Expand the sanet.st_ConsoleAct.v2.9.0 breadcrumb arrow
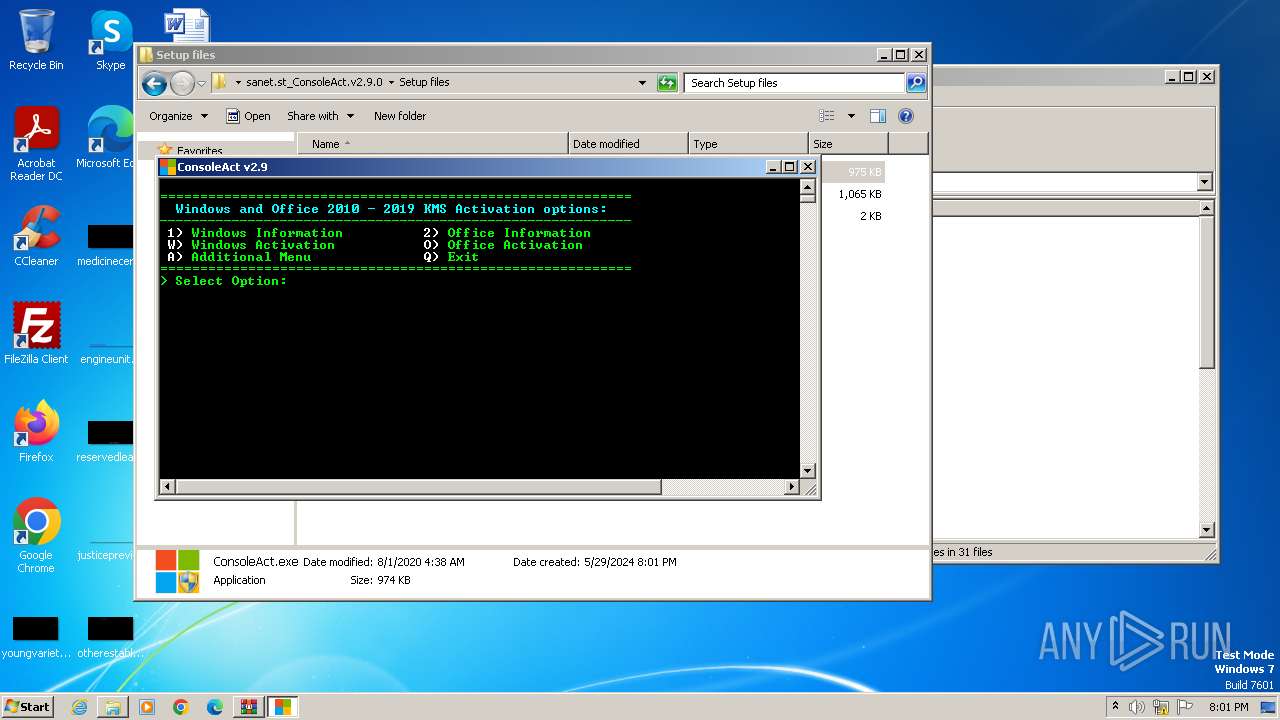The image size is (1280, 720). point(390,83)
